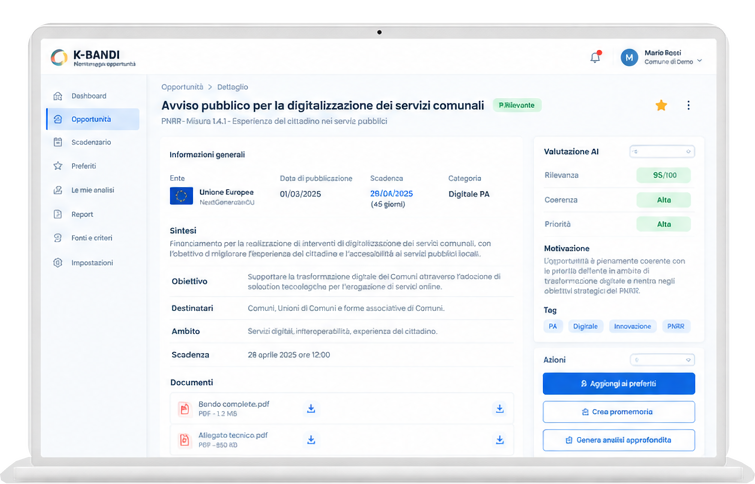Open the Bando completo.pdf file name

coord(234,404)
